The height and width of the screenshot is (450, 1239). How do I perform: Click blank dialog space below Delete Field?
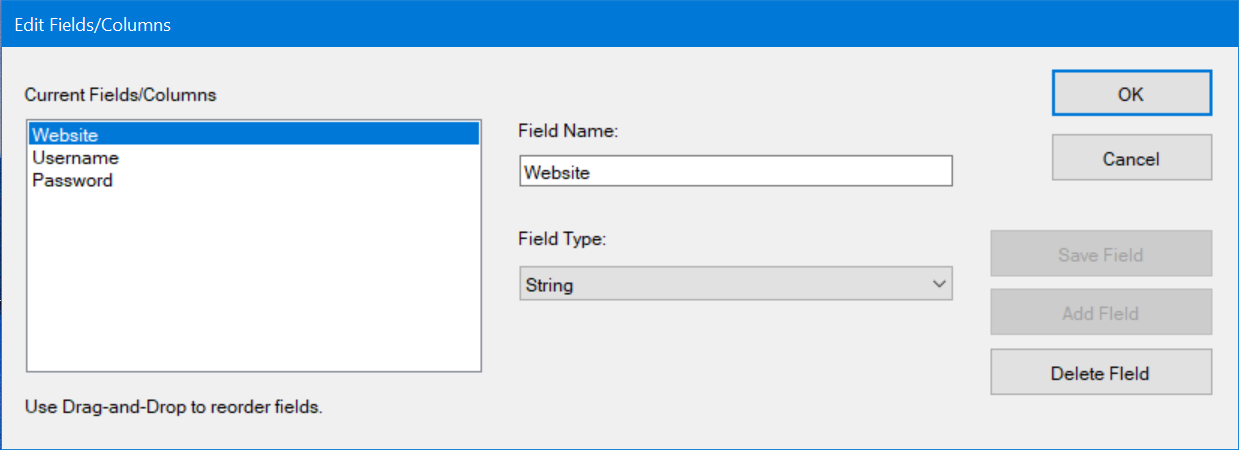(x=1100, y=420)
